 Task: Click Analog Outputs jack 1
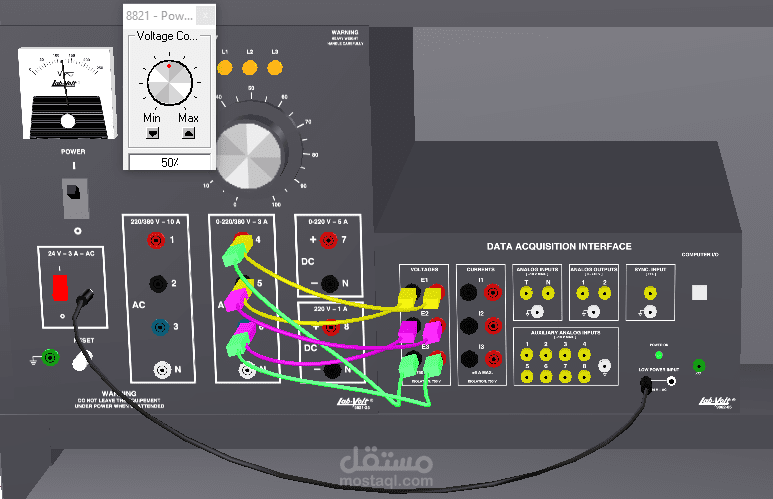[583, 293]
